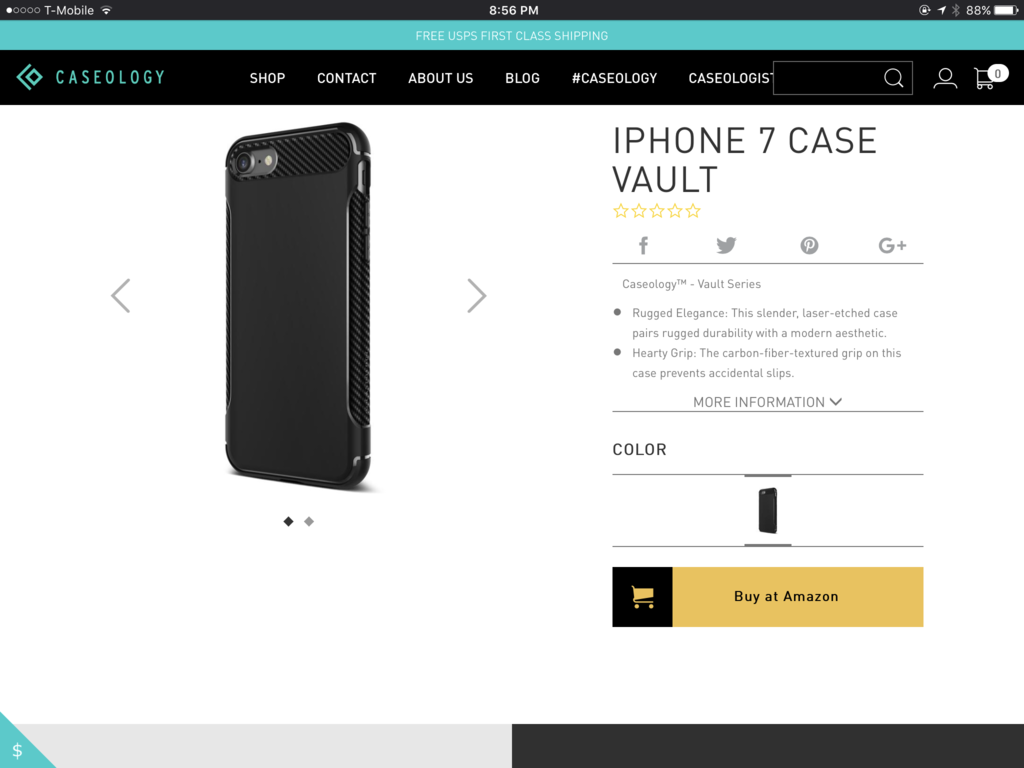Share on Twitter icon
This screenshot has height=768, width=1024.
pyautogui.click(x=726, y=246)
